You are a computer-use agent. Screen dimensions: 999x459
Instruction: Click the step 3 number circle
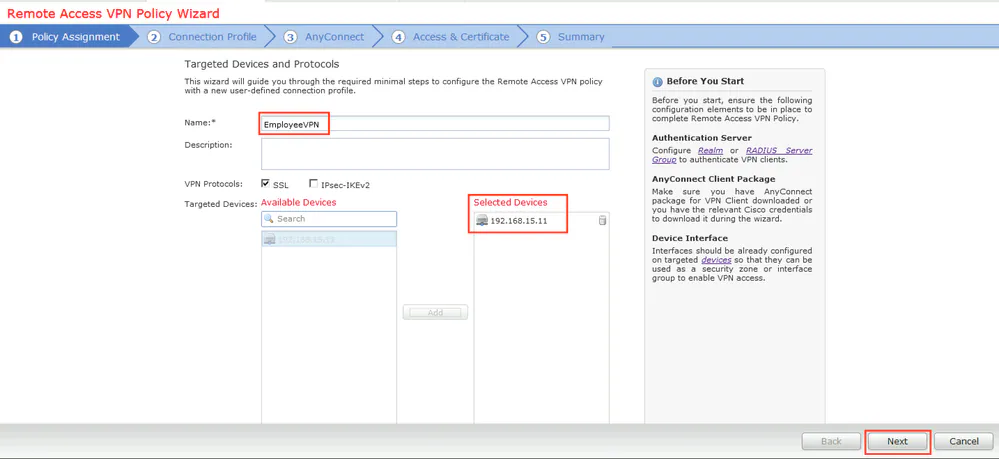click(x=290, y=37)
